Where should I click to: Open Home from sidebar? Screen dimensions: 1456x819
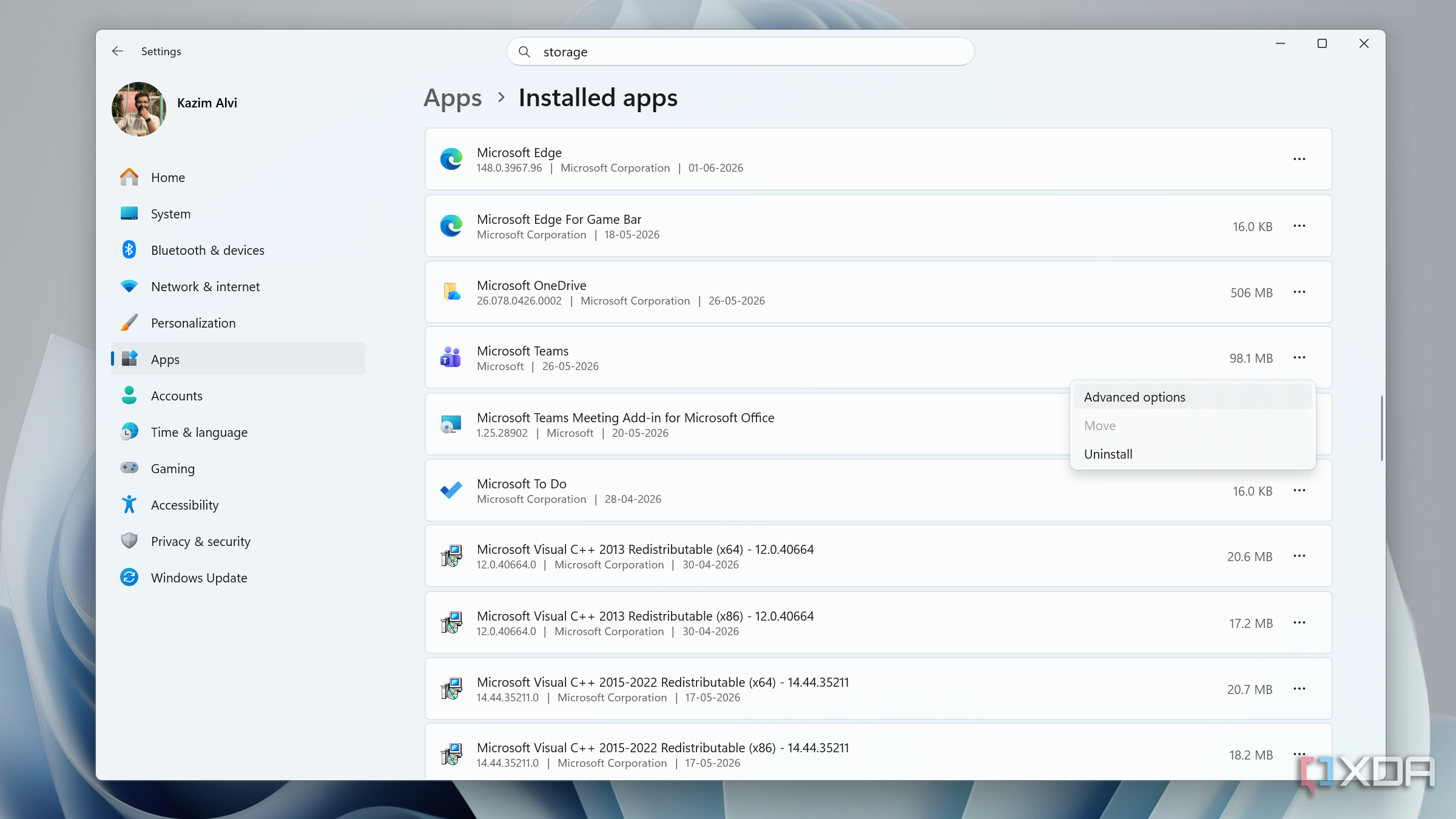(238, 177)
